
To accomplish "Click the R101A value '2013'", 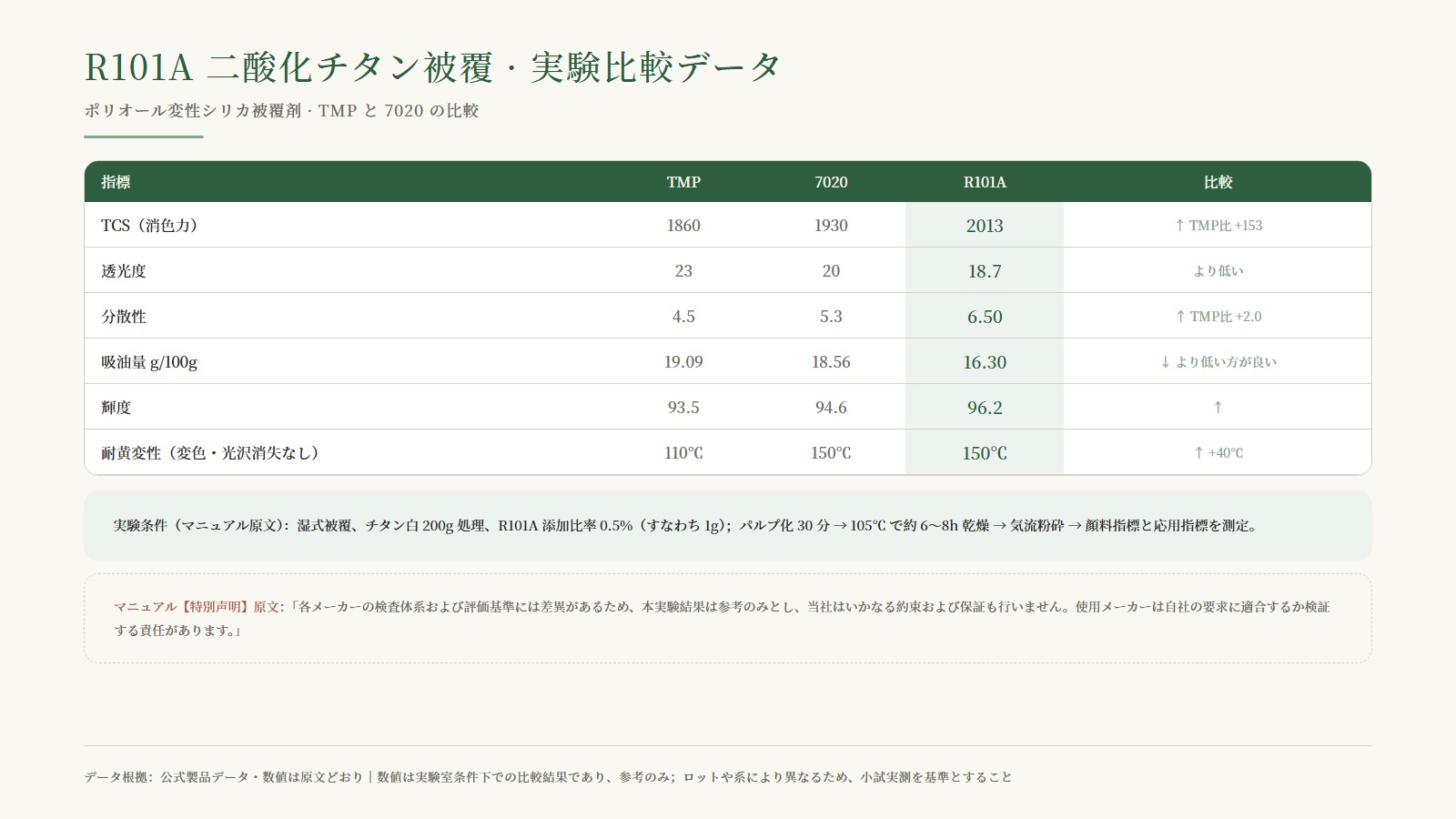I will (985, 226).
